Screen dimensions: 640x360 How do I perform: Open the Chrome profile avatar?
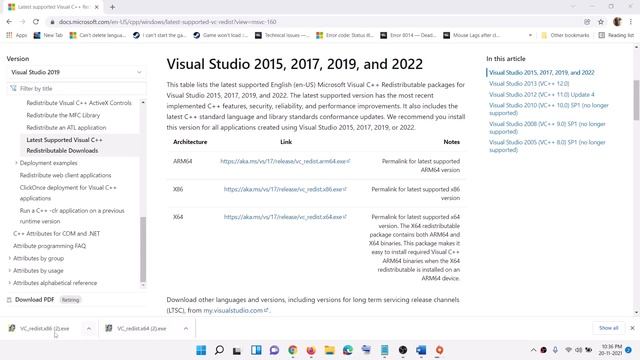[617, 22]
